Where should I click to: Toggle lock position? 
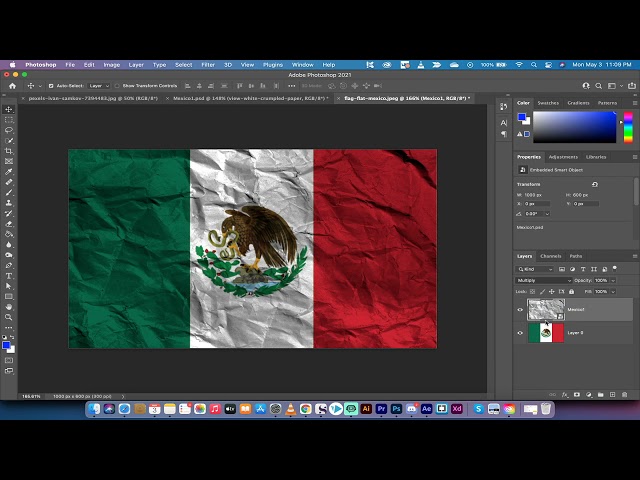point(551,291)
